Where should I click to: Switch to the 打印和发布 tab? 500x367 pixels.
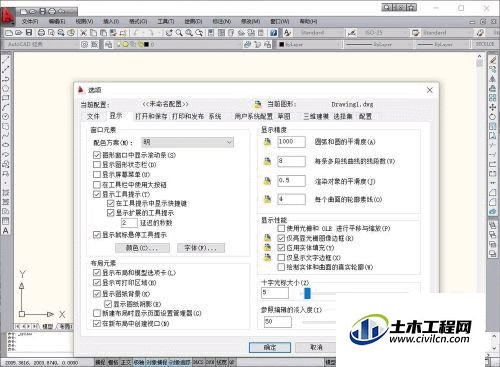tap(188, 116)
